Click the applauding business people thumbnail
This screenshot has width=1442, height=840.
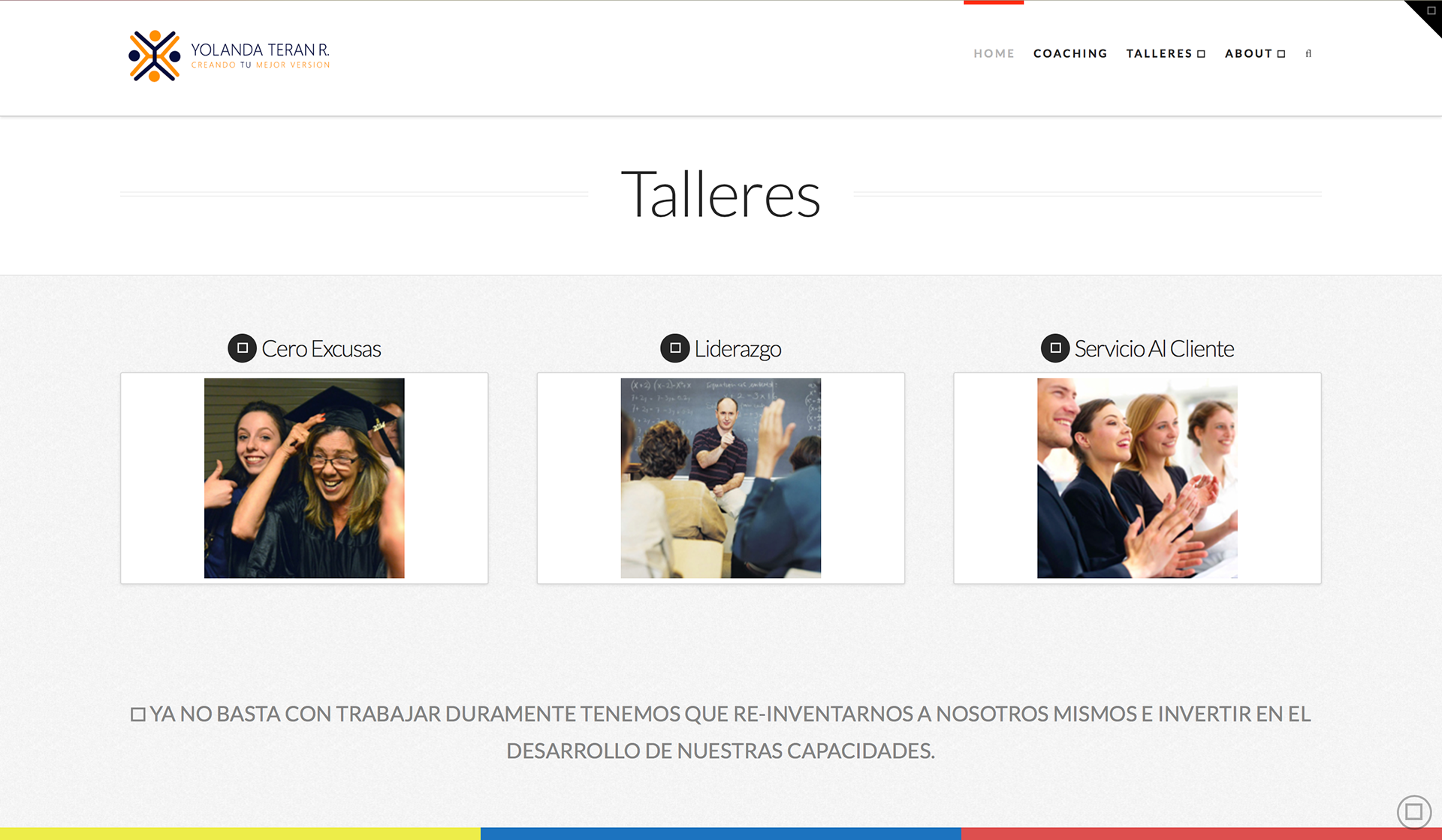[x=1137, y=478]
